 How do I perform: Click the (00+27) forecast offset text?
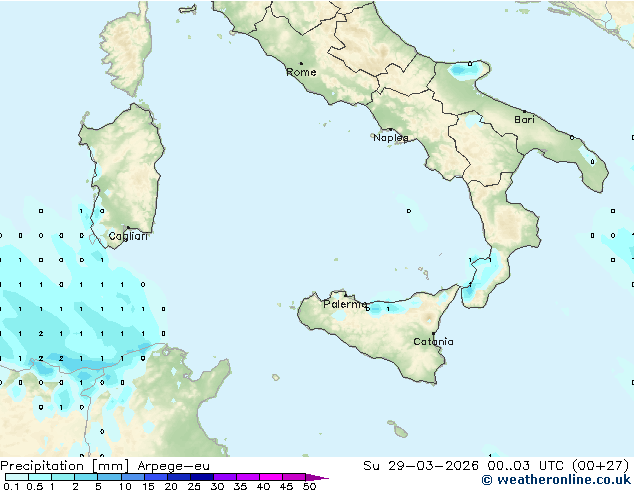pos(600,466)
